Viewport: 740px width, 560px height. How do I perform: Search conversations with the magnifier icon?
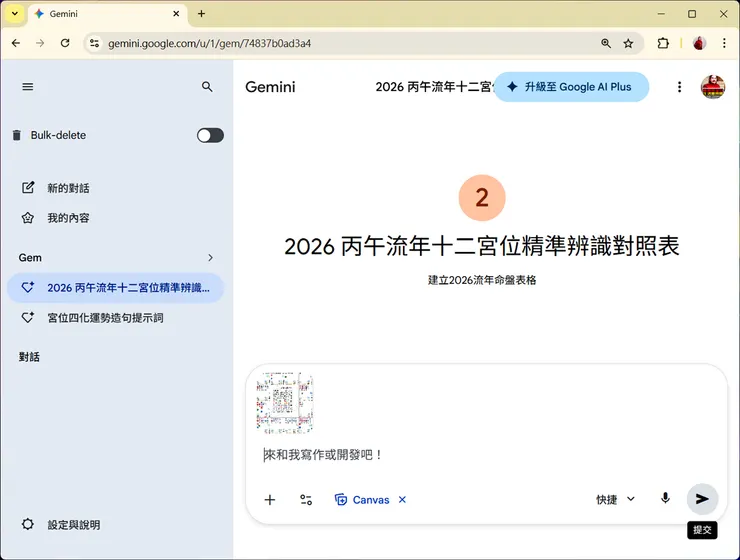207,87
